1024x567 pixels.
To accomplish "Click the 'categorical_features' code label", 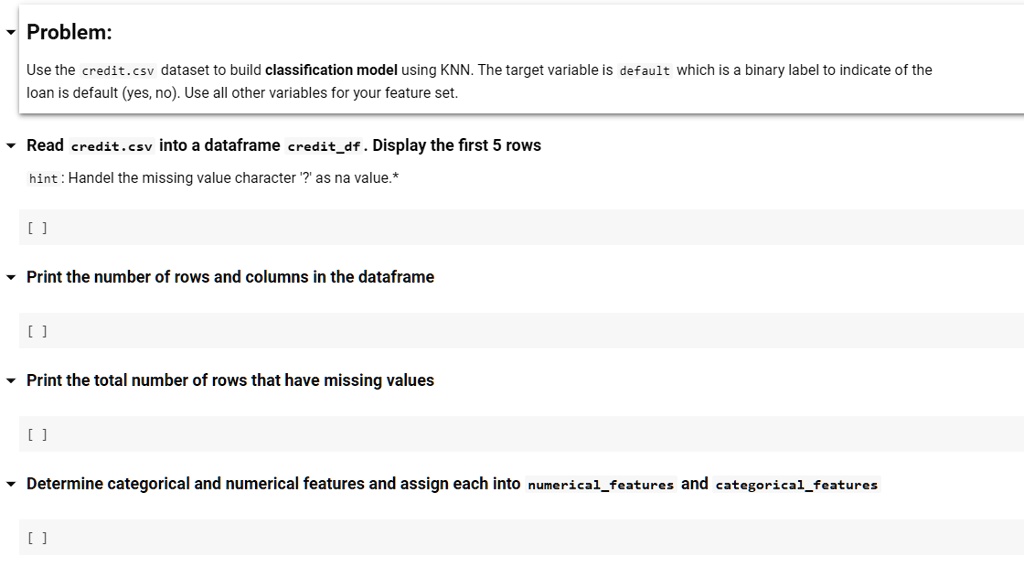I will click(796, 485).
